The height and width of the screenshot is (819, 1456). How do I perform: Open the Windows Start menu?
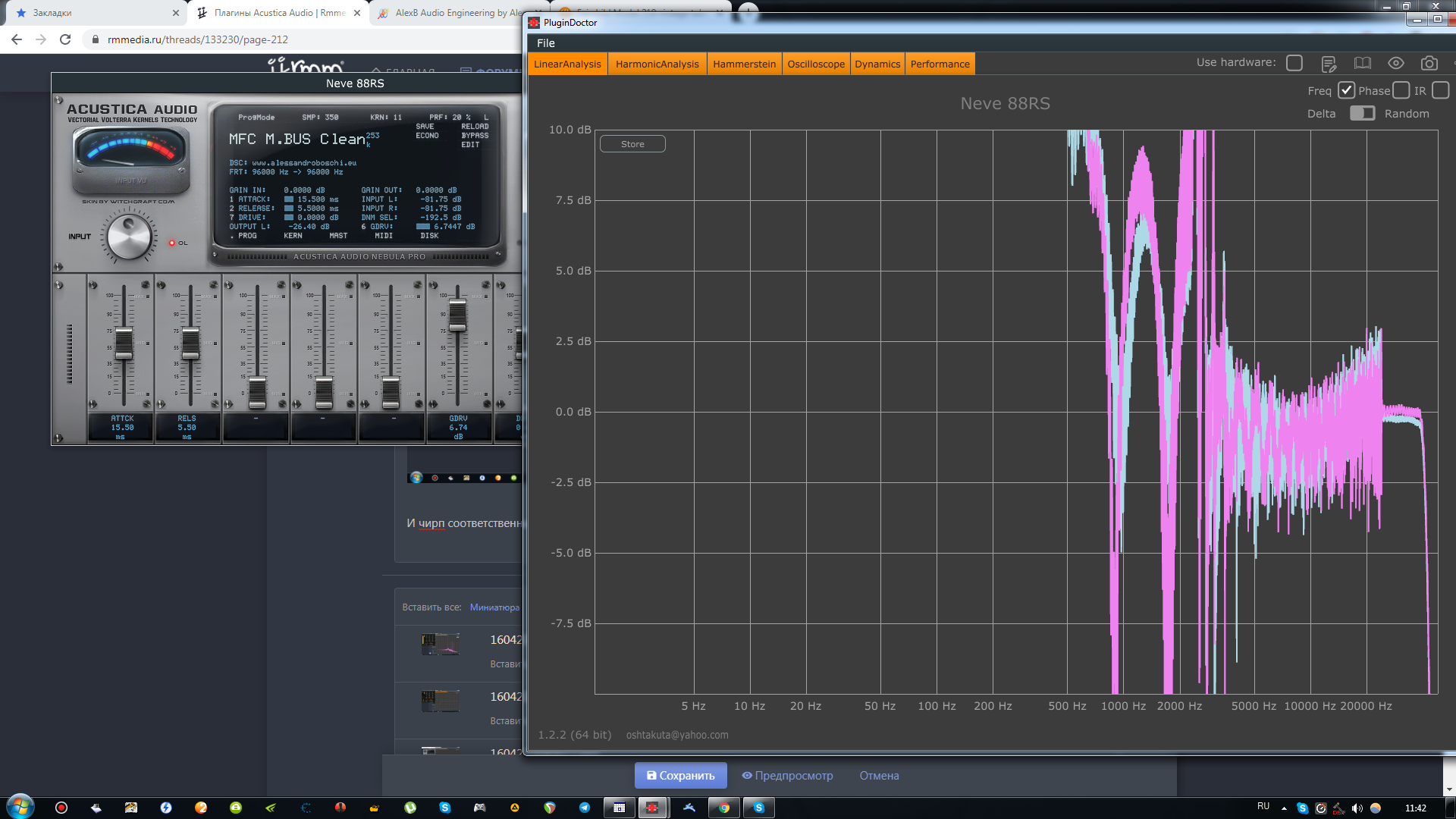(20, 807)
